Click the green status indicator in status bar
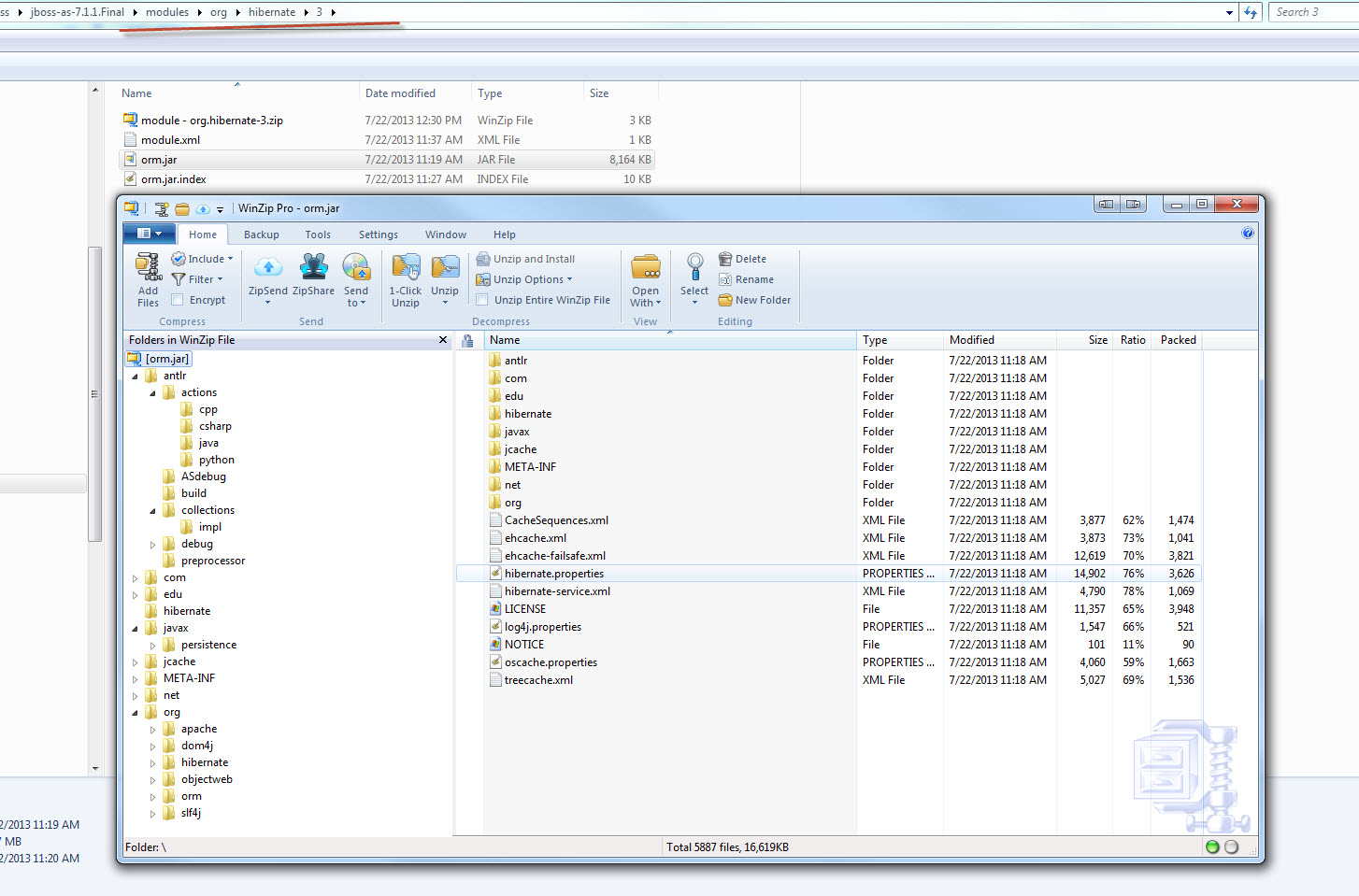The image size is (1359, 896). pos(1212,846)
